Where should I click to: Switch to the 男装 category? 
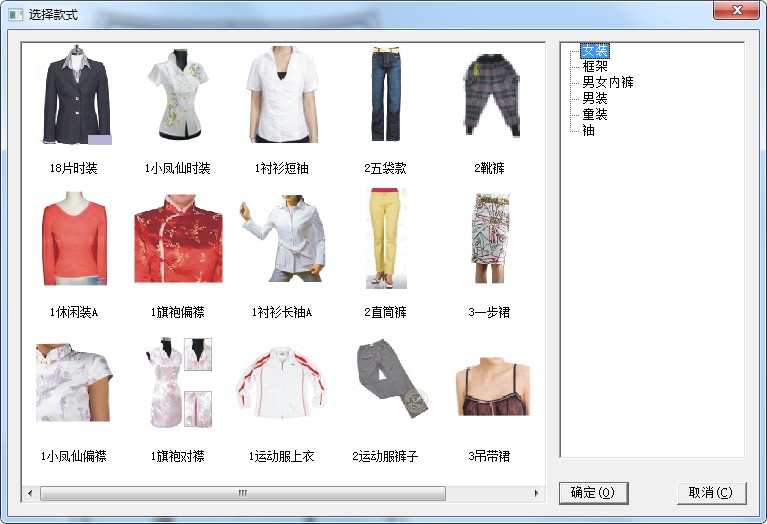click(595, 98)
